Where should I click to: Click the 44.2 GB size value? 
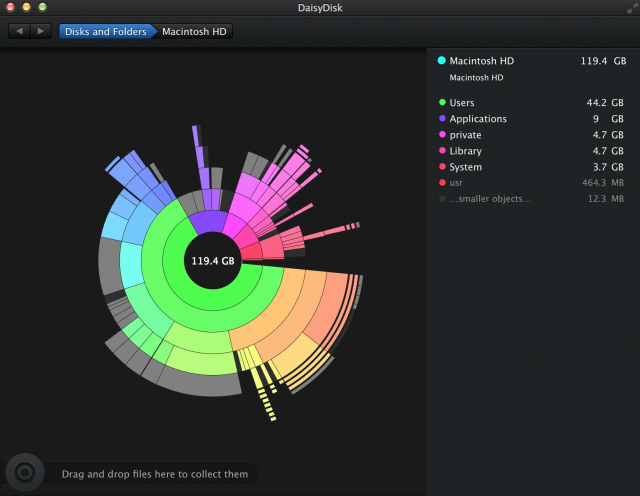point(605,102)
